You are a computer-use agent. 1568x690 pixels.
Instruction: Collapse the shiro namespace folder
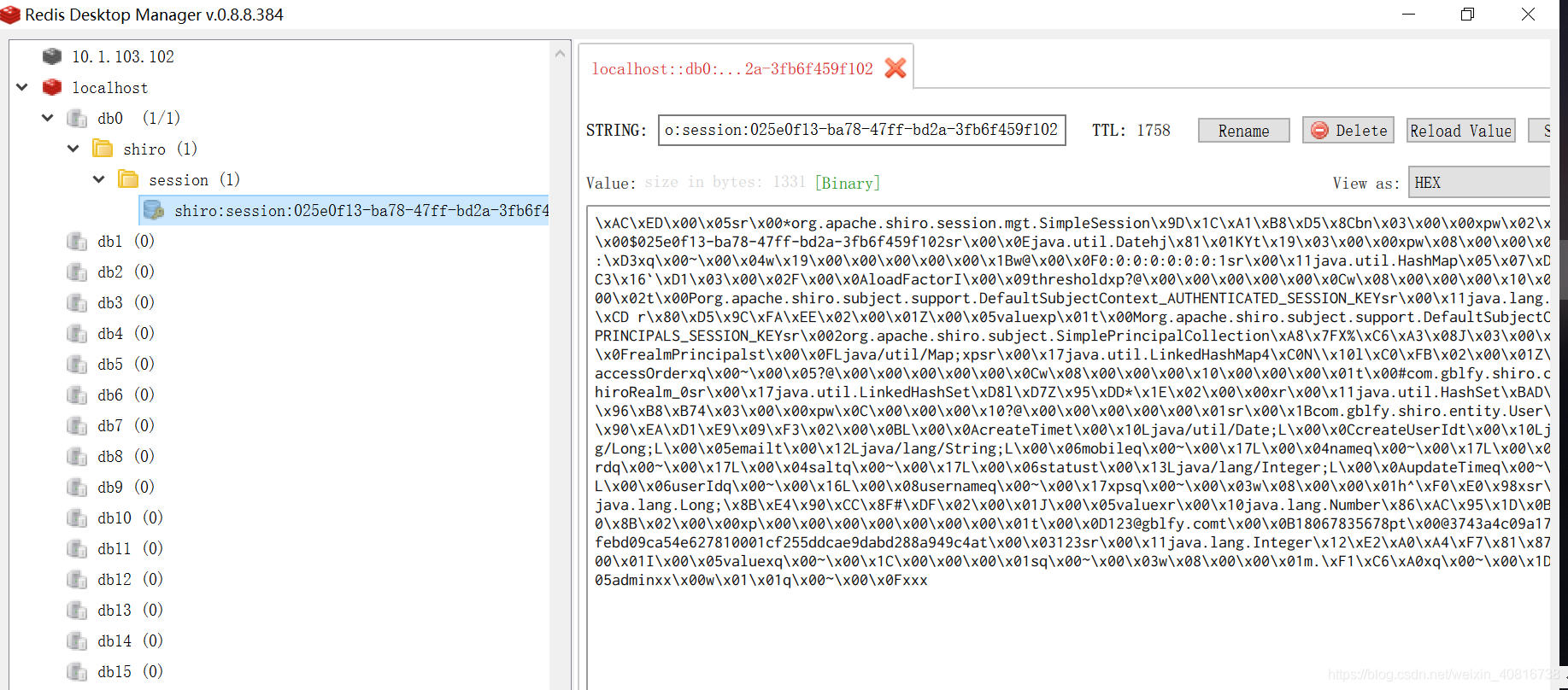pos(73,149)
